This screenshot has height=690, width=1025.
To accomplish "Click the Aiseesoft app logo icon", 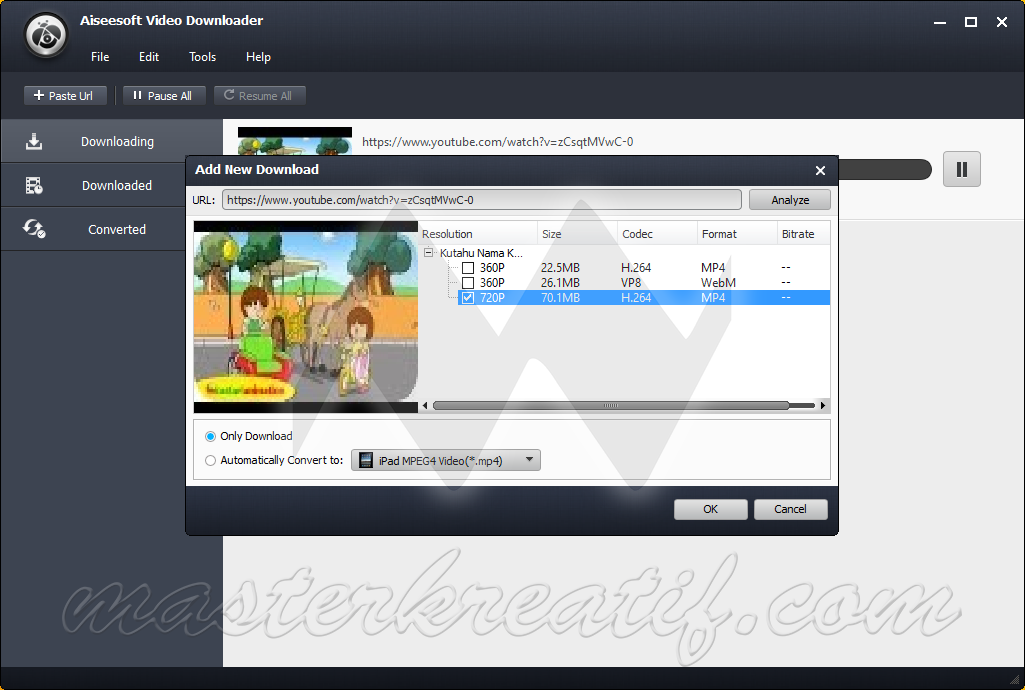I will tap(46, 35).
